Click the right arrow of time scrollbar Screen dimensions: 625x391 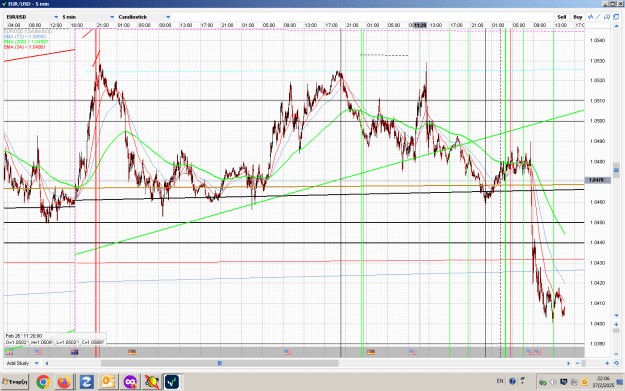(568, 363)
